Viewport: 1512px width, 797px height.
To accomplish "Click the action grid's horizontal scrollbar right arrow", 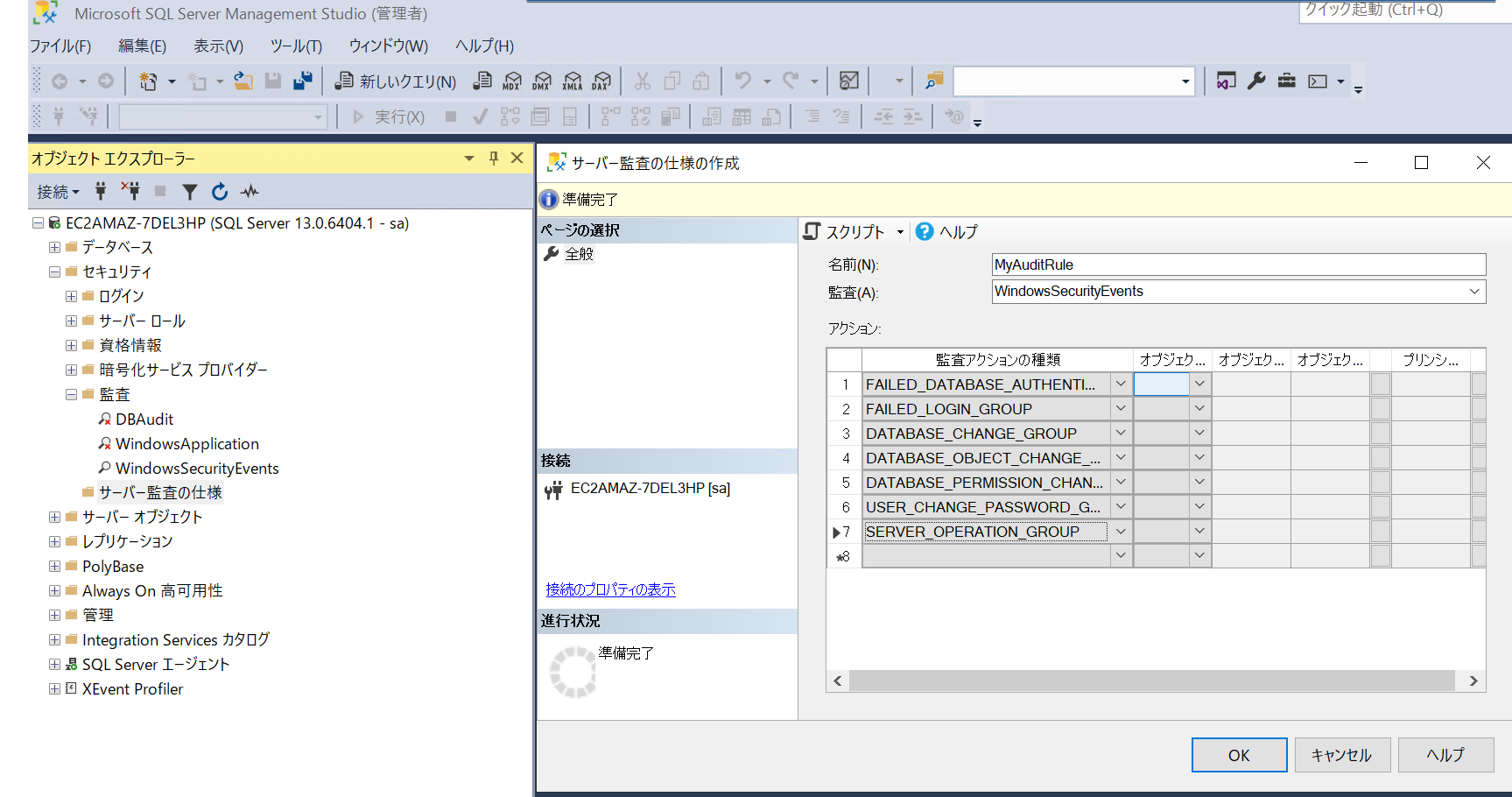I will [1473, 681].
